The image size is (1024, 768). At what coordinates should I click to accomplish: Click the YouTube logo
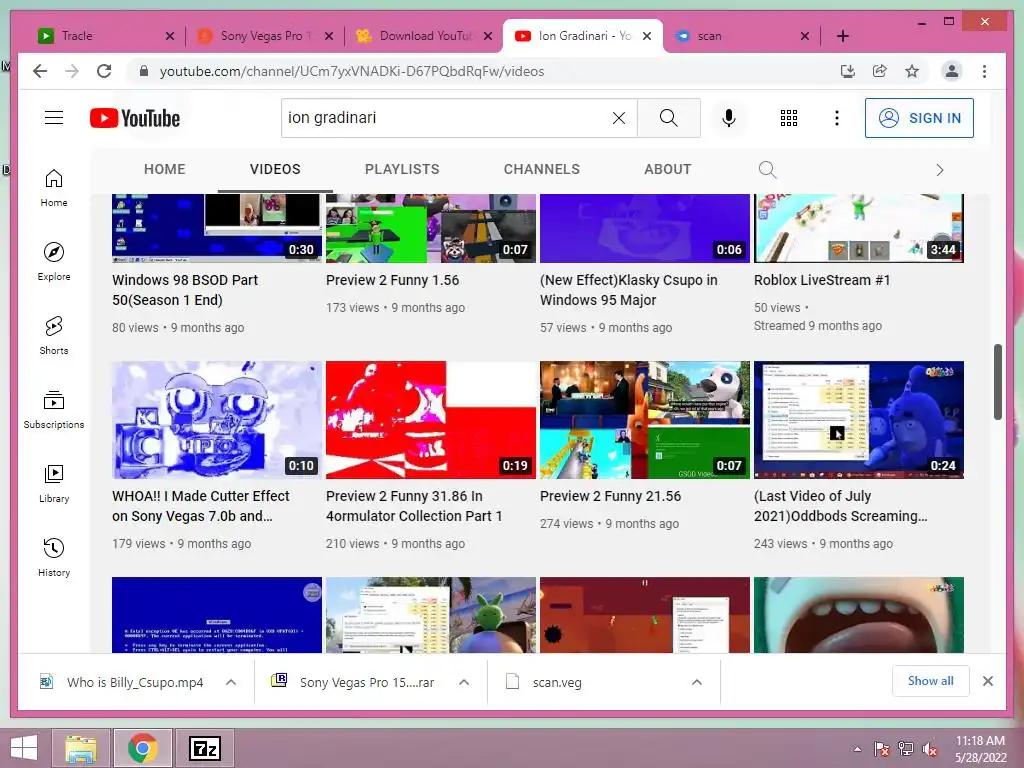pos(135,118)
